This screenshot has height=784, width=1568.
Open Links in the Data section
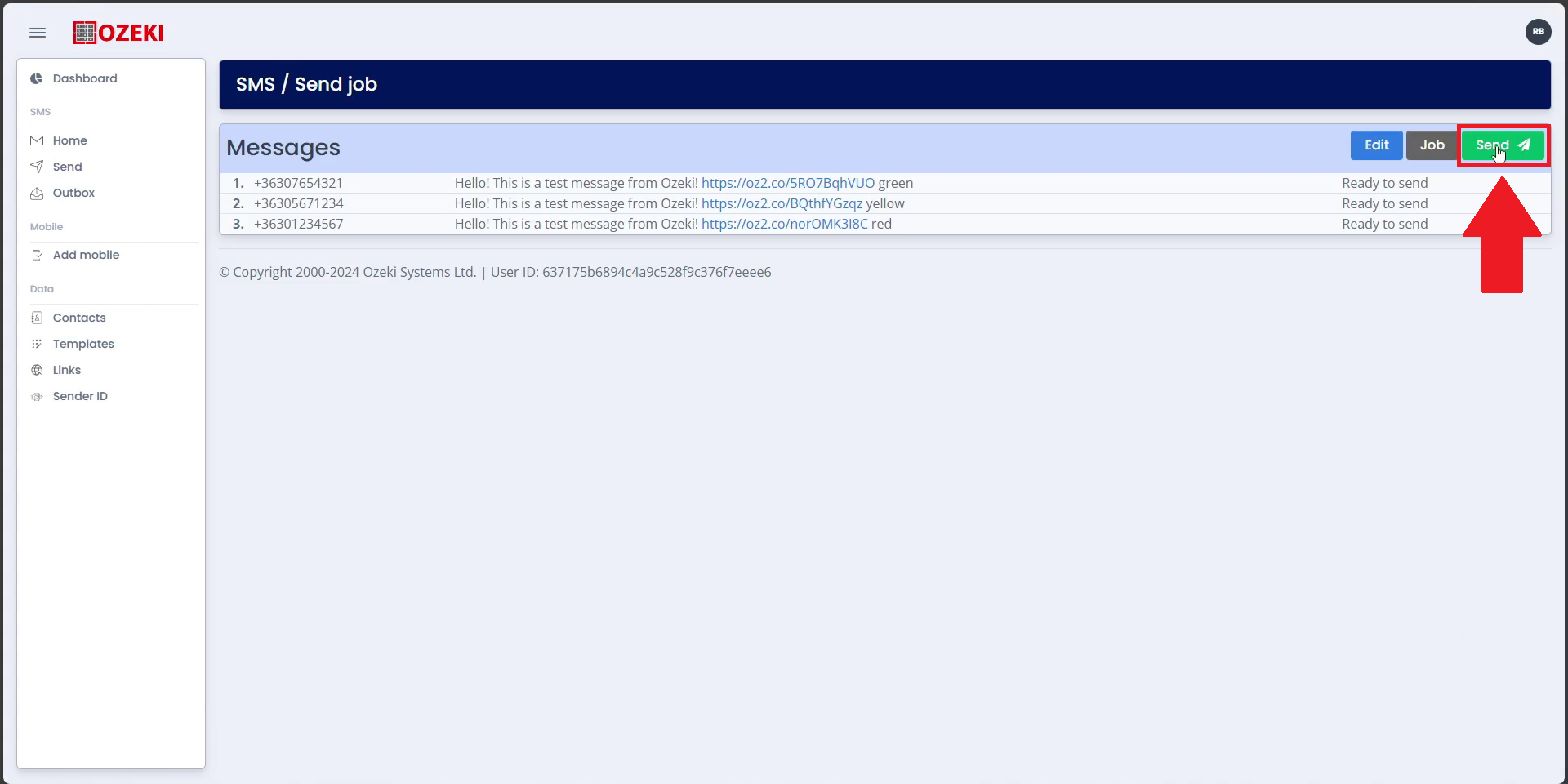[x=67, y=370]
